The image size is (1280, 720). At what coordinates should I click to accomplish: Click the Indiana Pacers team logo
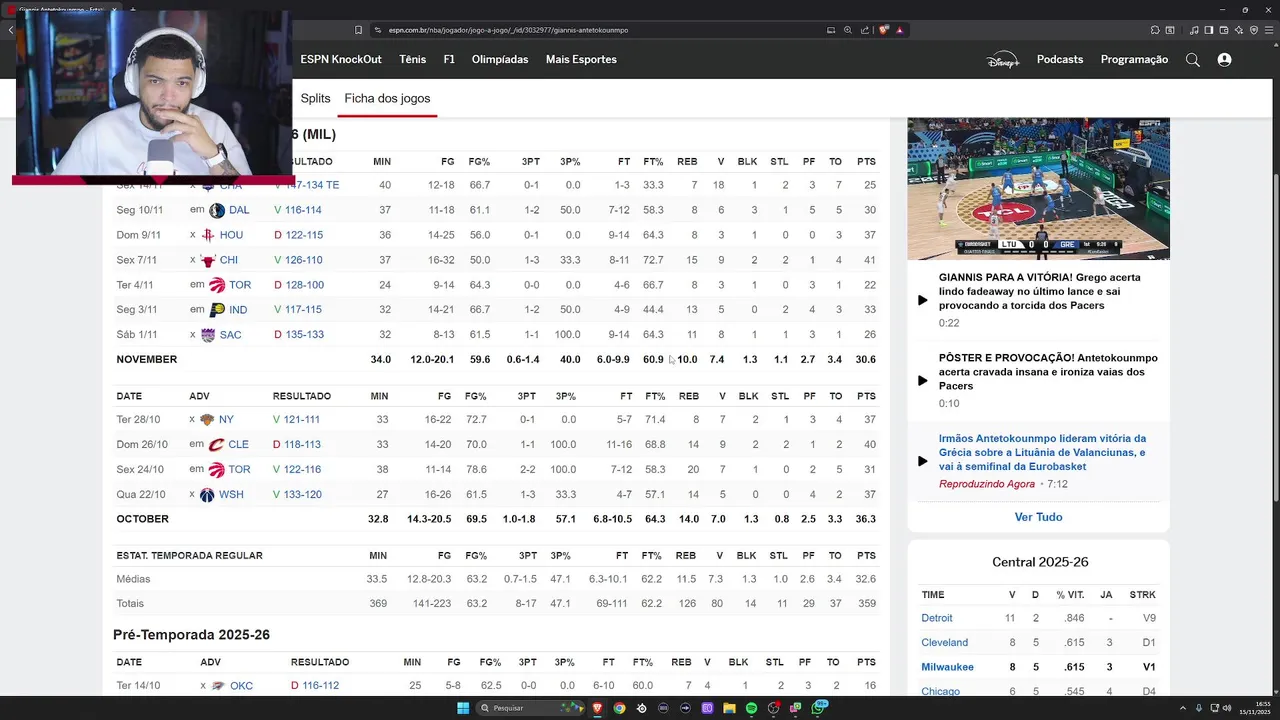pos(217,310)
